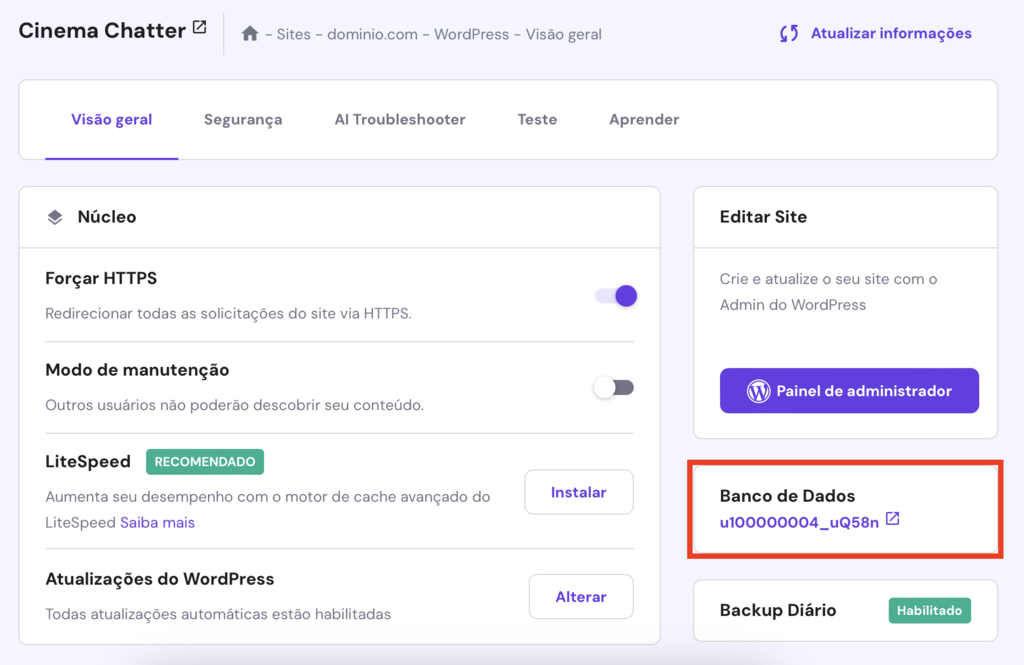Switch to the Segurança tab

[242, 119]
